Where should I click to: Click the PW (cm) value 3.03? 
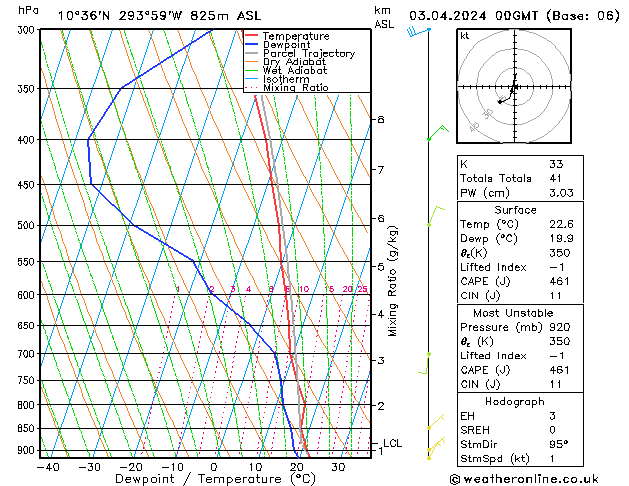[x=561, y=192]
